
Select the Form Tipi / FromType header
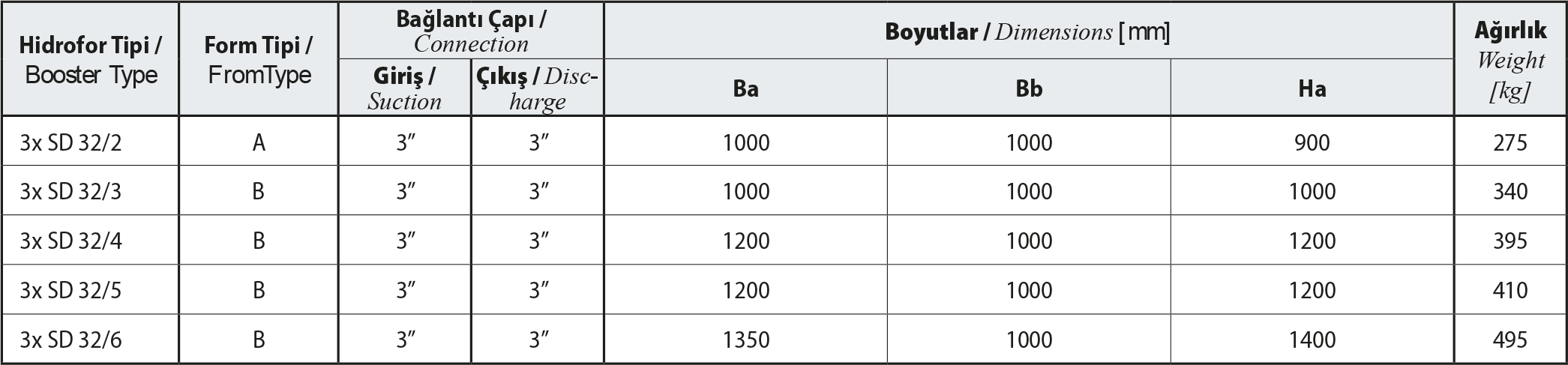pos(258,59)
